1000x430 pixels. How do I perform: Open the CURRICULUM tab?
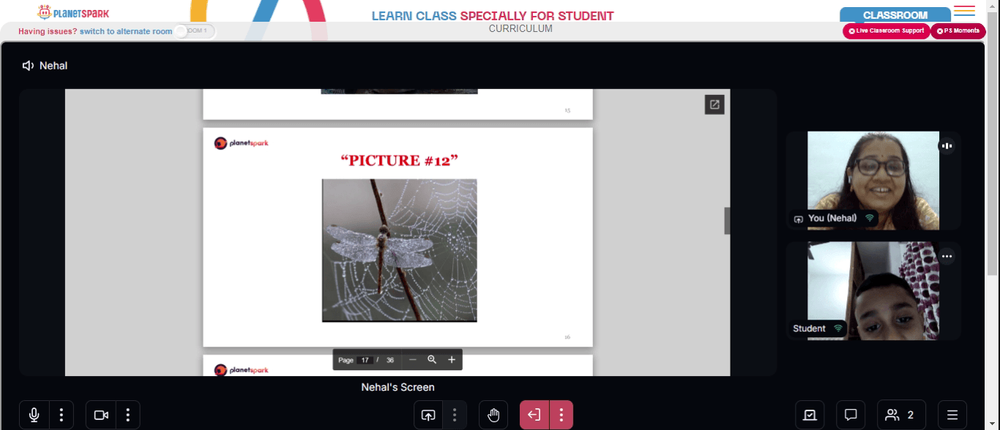click(520, 29)
